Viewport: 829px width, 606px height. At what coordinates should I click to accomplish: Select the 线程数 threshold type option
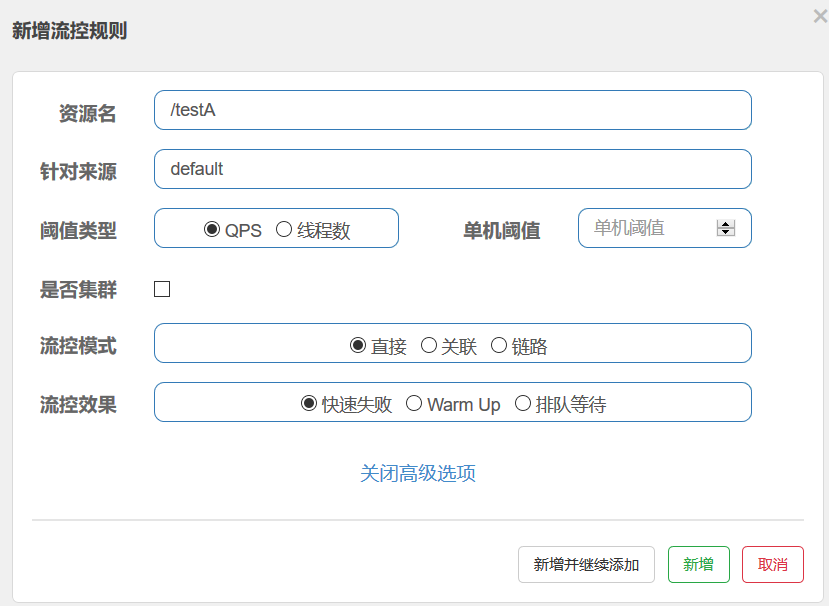tap(284, 228)
